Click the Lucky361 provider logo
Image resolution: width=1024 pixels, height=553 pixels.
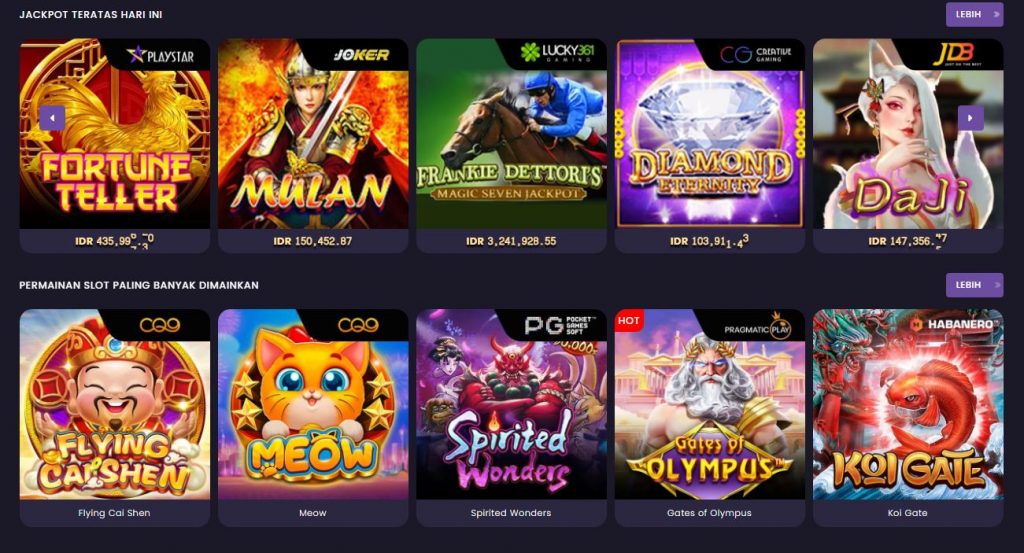pyautogui.click(x=558, y=52)
